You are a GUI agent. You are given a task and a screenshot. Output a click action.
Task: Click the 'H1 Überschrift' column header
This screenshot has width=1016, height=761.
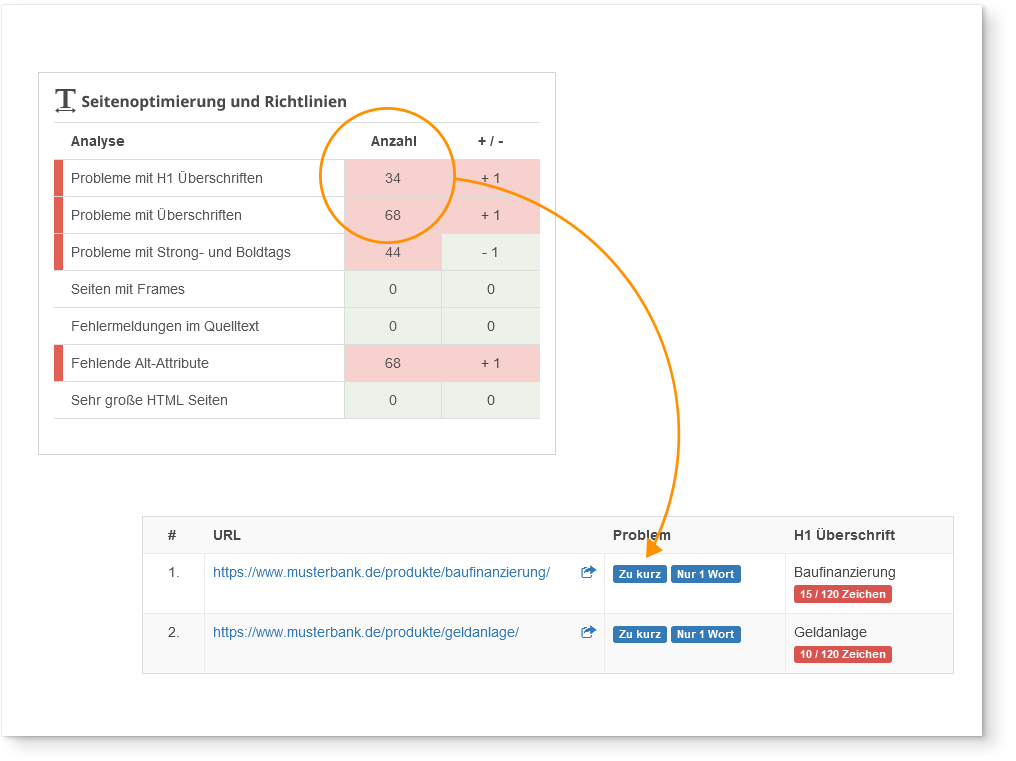844,535
